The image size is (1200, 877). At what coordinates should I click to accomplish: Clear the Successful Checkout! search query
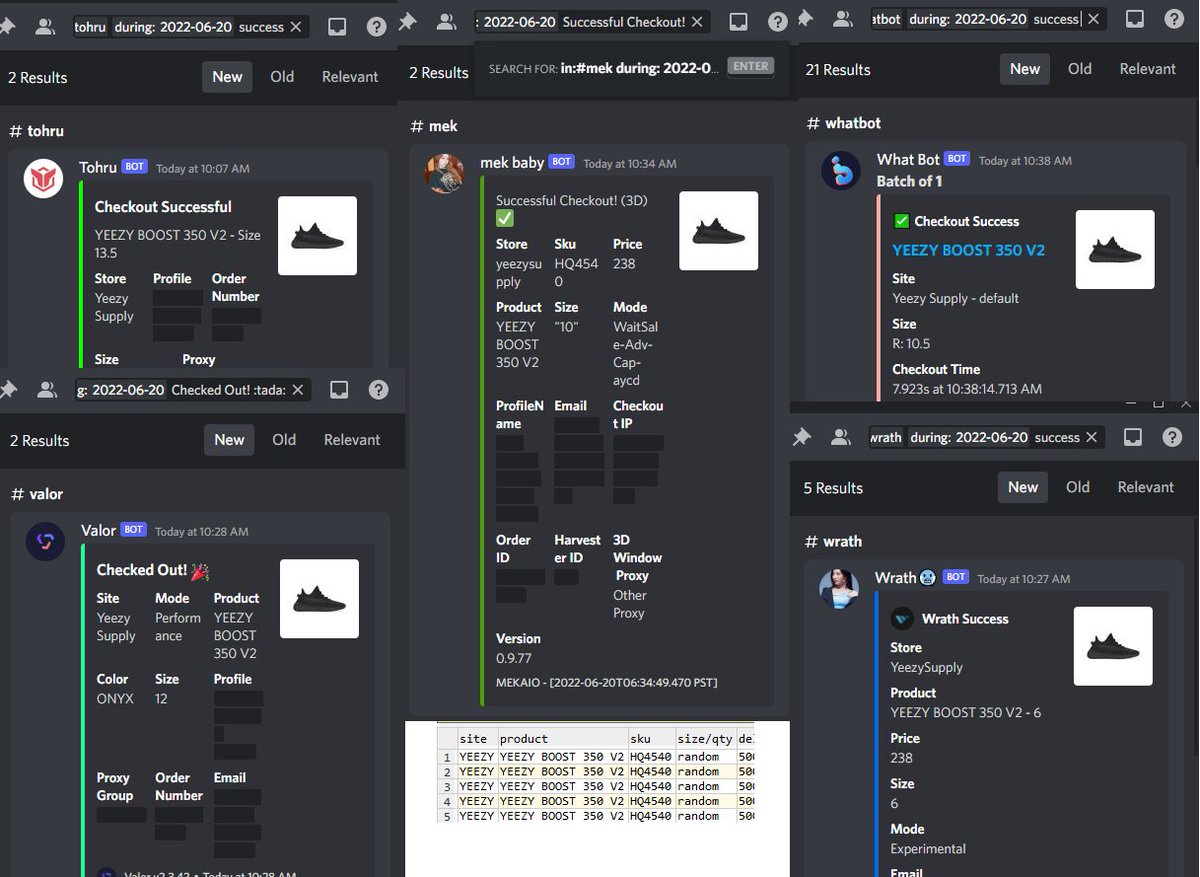(697, 21)
